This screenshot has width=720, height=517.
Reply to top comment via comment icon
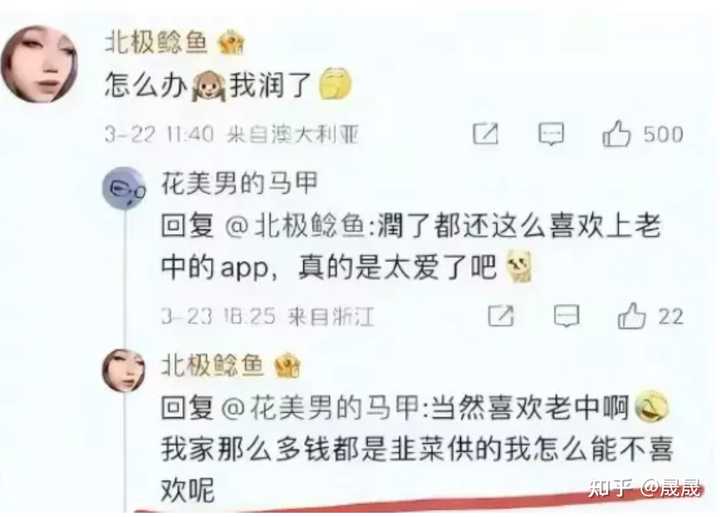(551, 134)
